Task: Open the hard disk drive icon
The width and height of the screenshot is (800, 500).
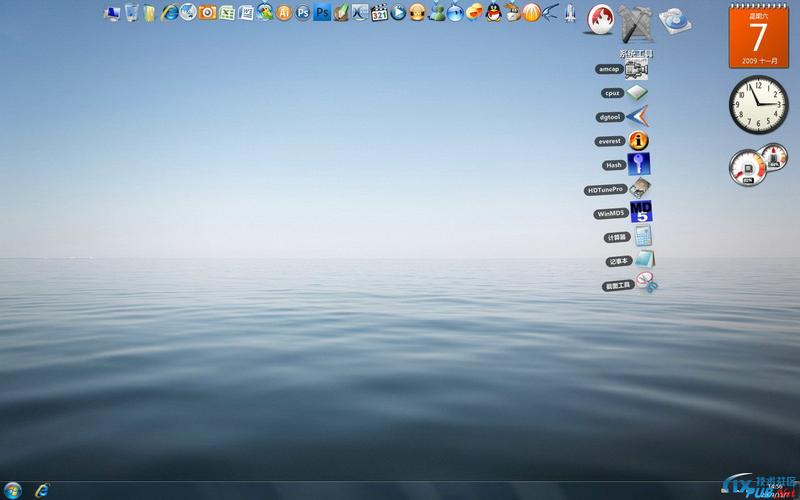Action: [675, 21]
